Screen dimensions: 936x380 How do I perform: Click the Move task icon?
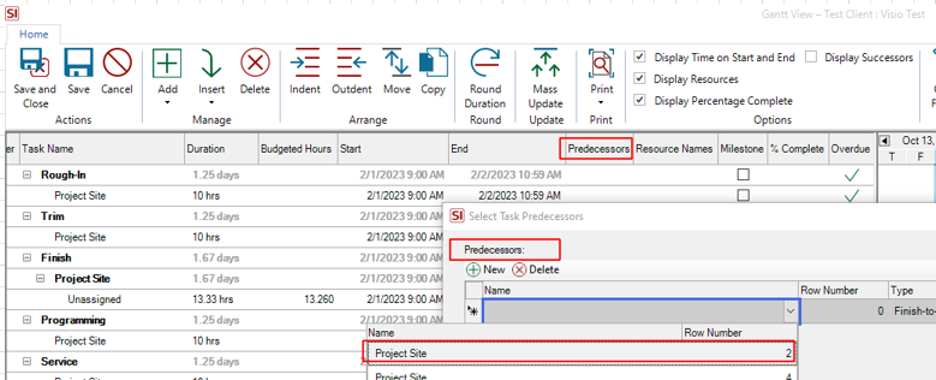tap(397, 63)
